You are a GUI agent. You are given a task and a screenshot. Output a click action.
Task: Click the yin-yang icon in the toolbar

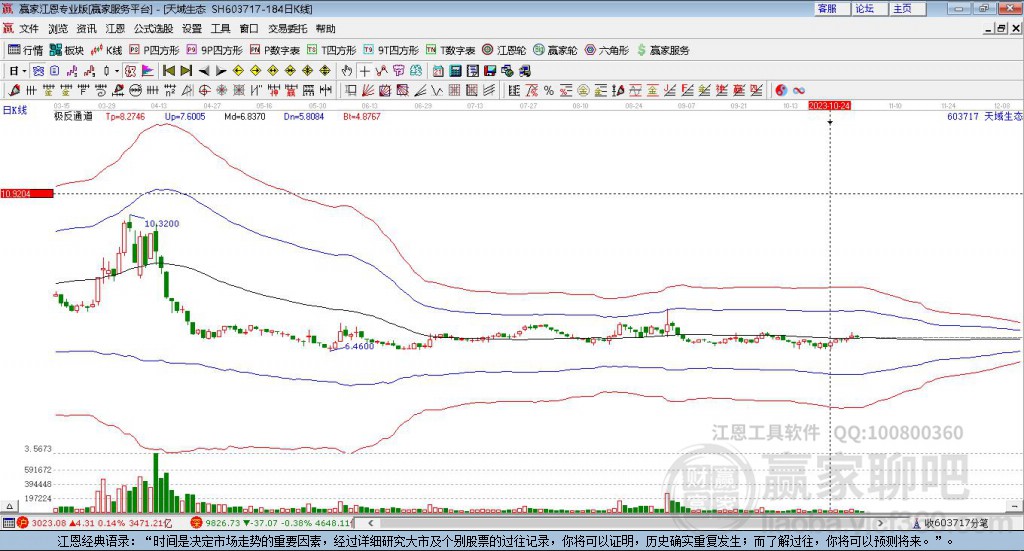781,90
